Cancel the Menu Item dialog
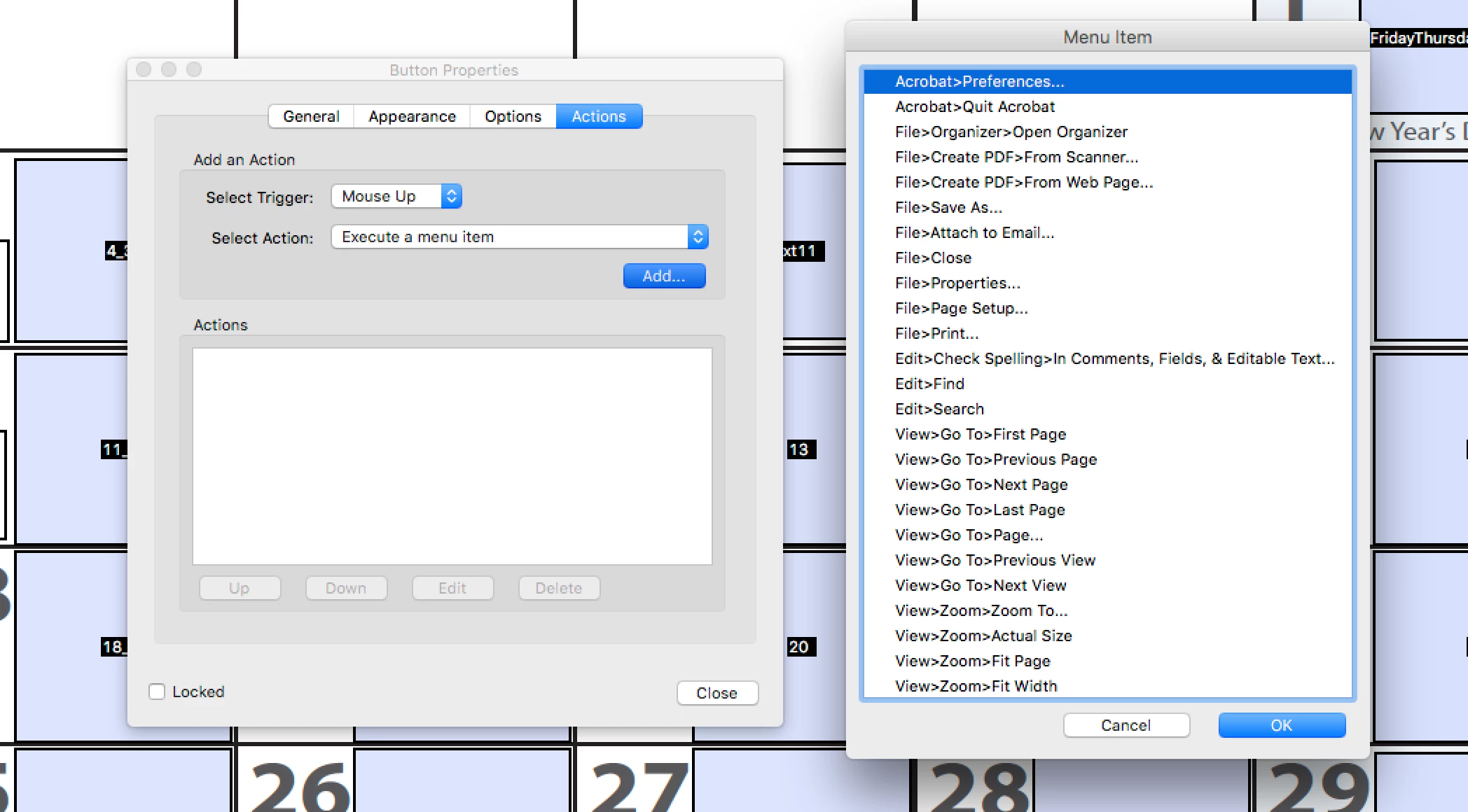1468x812 pixels. (x=1126, y=725)
